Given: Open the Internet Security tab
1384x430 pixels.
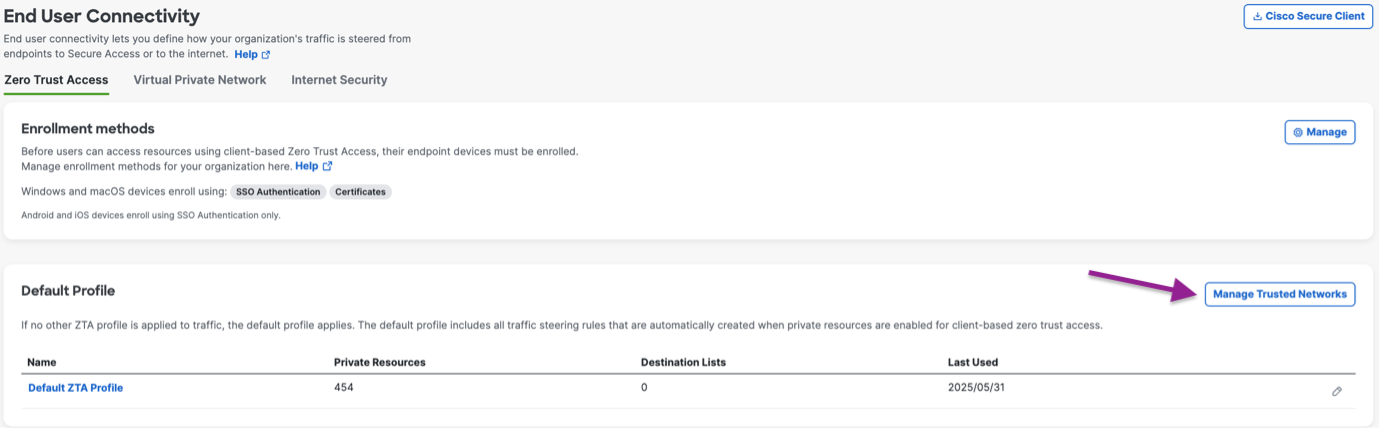Looking at the screenshot, I should pos(339,80).
